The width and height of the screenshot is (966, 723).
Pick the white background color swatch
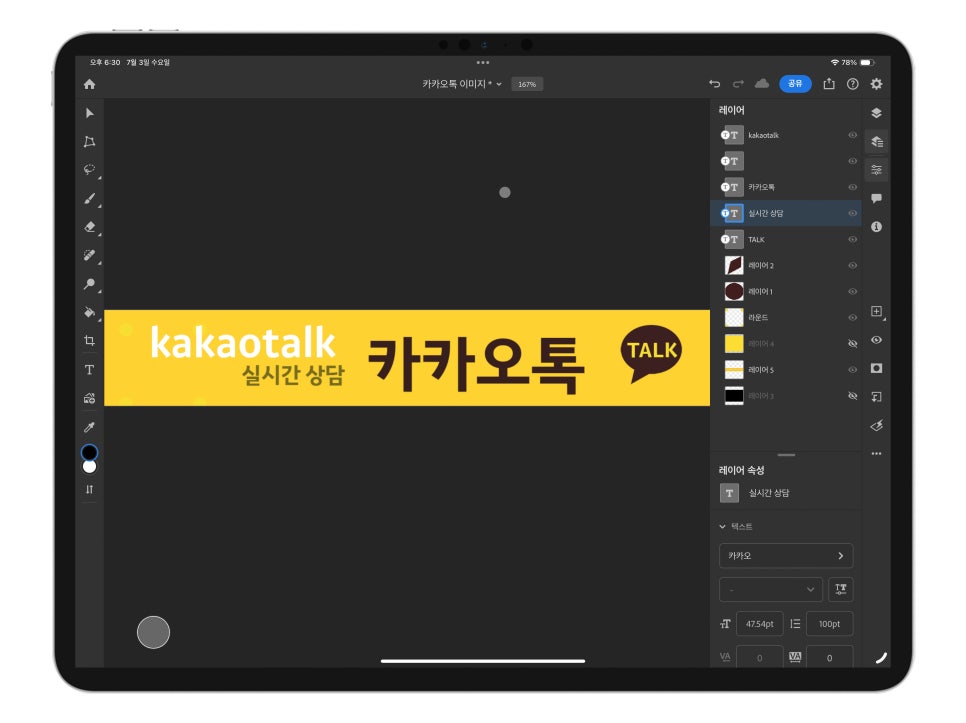[90, 467]
